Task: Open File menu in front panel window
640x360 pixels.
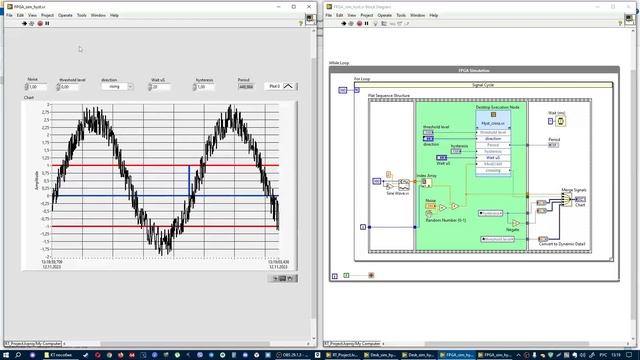Action: click(9, 15)
